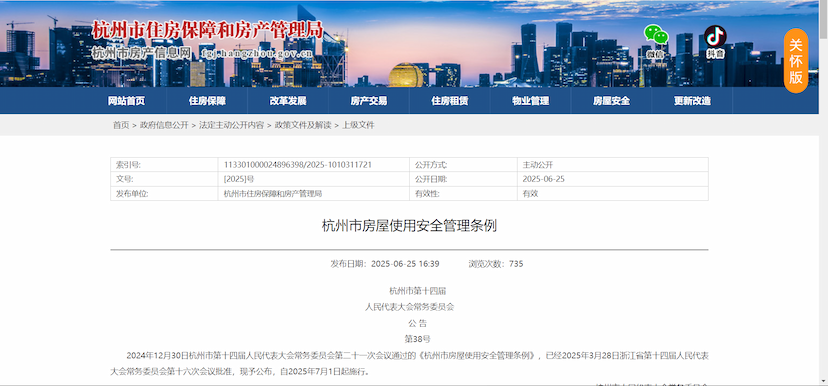
Task: Click the 2025-06-25 date cell
Action: (x=613, y=179)
